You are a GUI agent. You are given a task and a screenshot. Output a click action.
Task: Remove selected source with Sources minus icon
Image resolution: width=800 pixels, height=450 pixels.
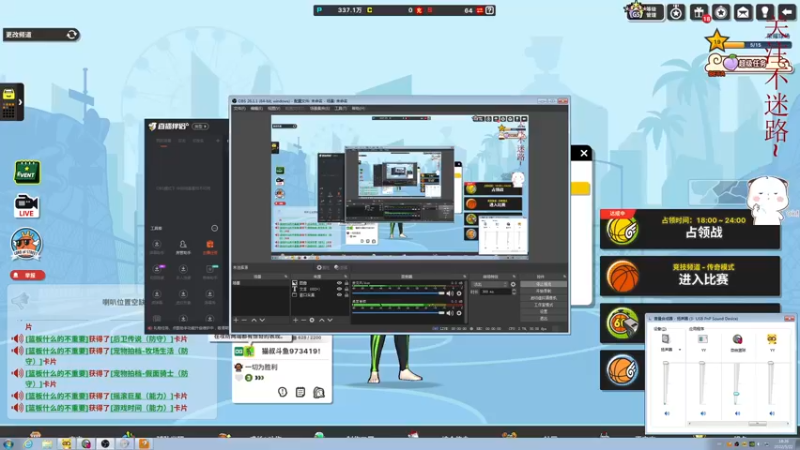[x=304, y=320]
